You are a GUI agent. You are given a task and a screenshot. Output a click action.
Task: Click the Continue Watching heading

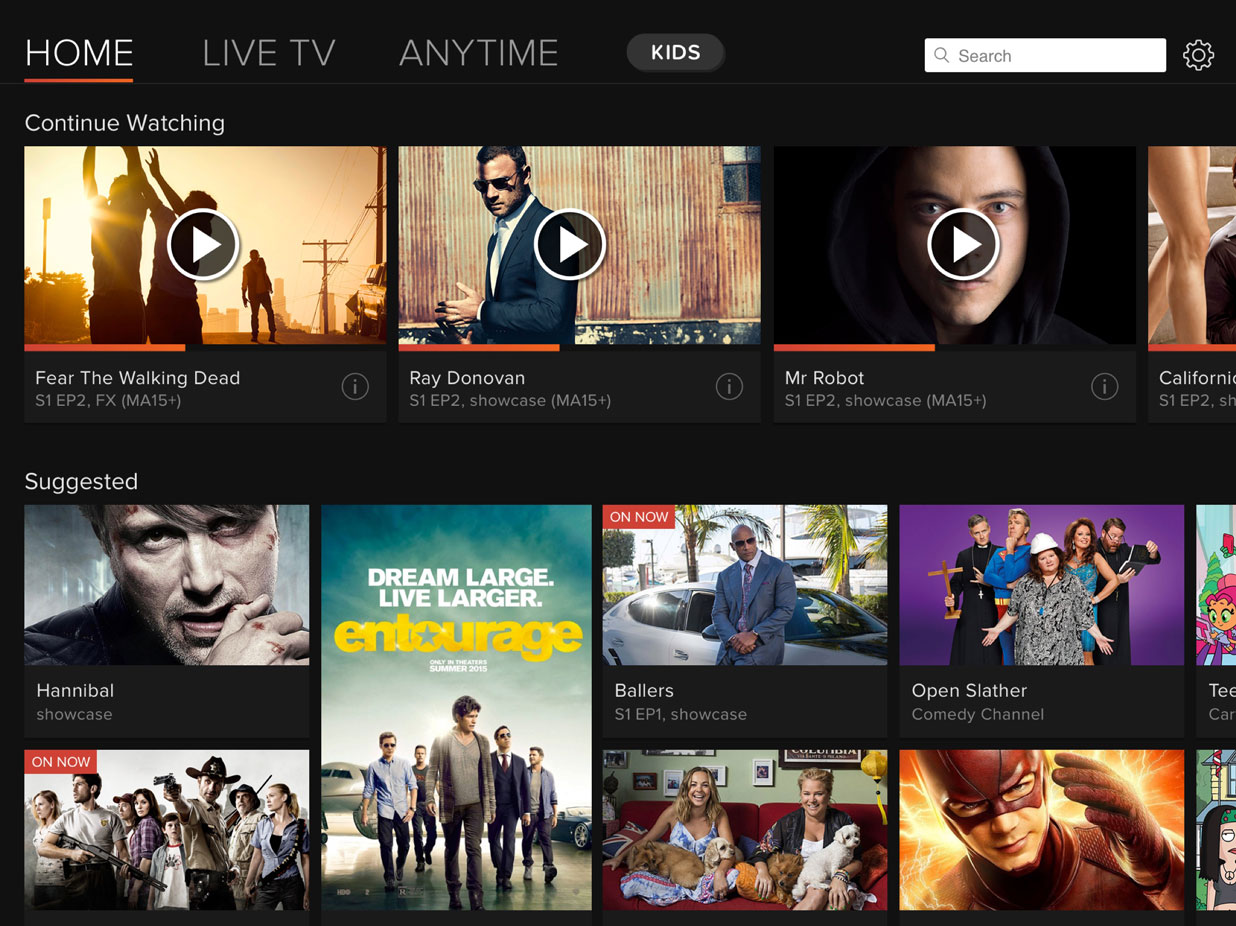tap(125, 123)
